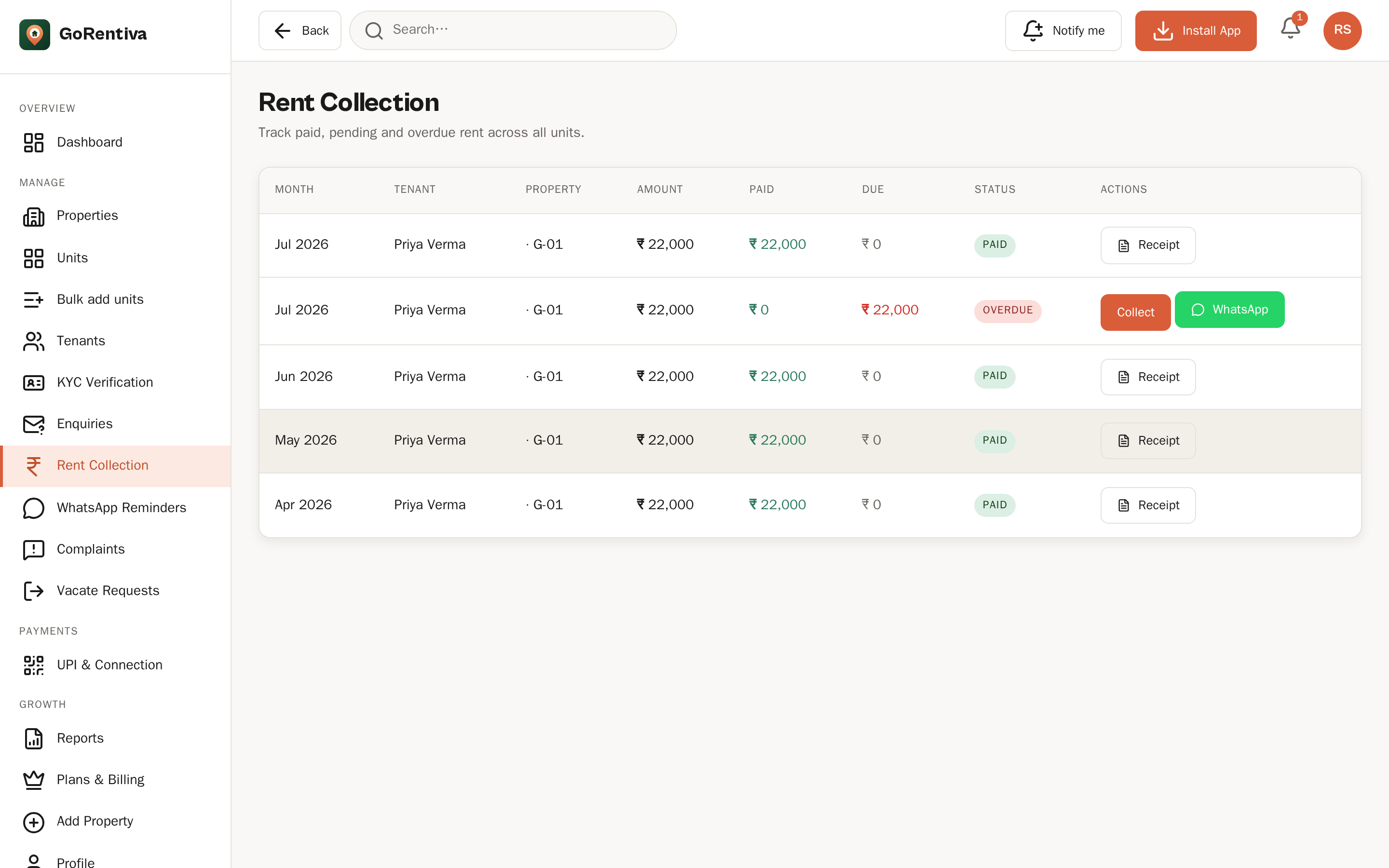Click the UPI & Connection QR icon
This screenshot has width=1389, height=868.
coord(33,665)
